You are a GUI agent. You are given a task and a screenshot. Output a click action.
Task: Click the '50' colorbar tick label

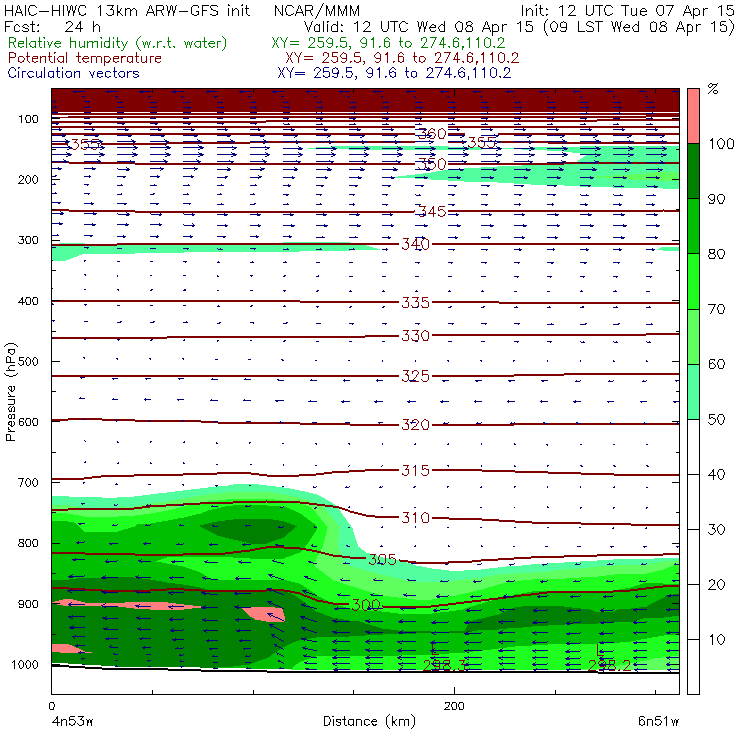716,420
